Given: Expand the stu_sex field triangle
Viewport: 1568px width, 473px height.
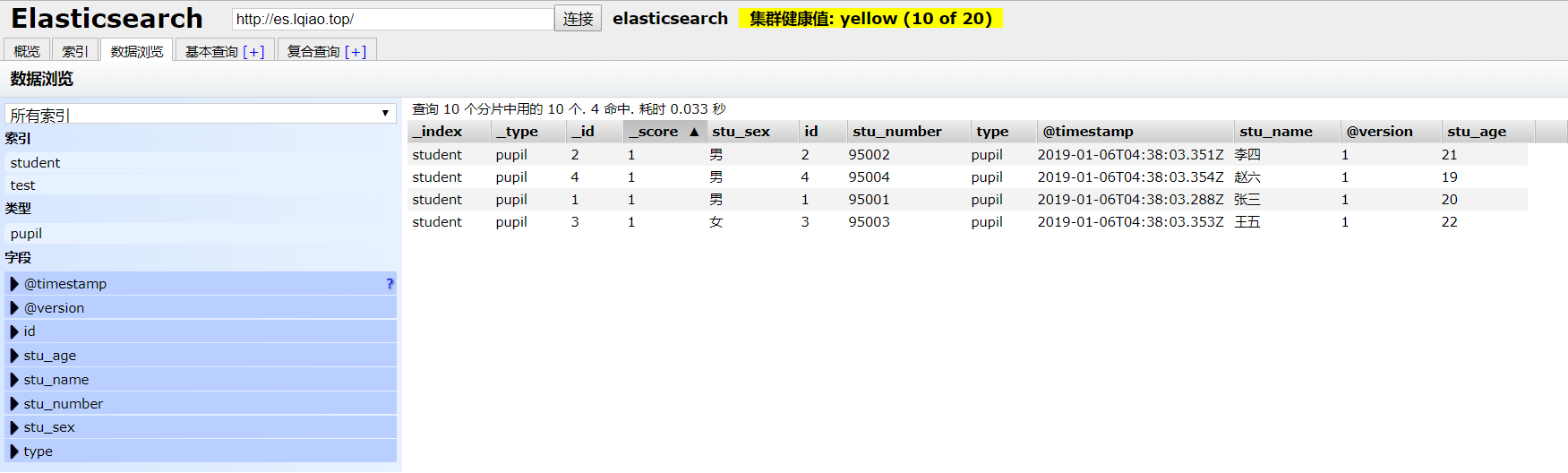Looking at the screenshot, I should 14,427.
